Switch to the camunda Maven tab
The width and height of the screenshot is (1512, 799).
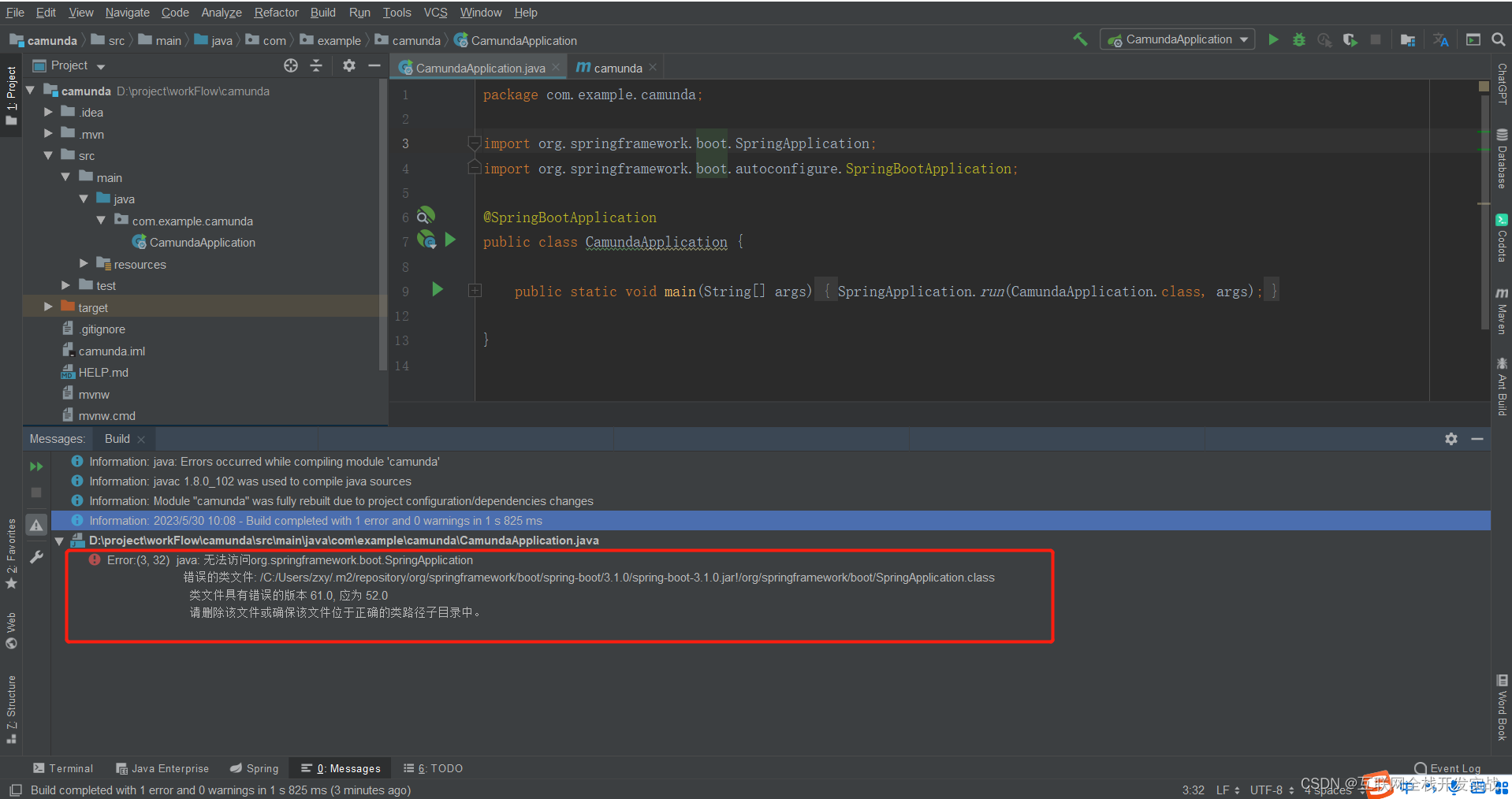pos(616,68)
